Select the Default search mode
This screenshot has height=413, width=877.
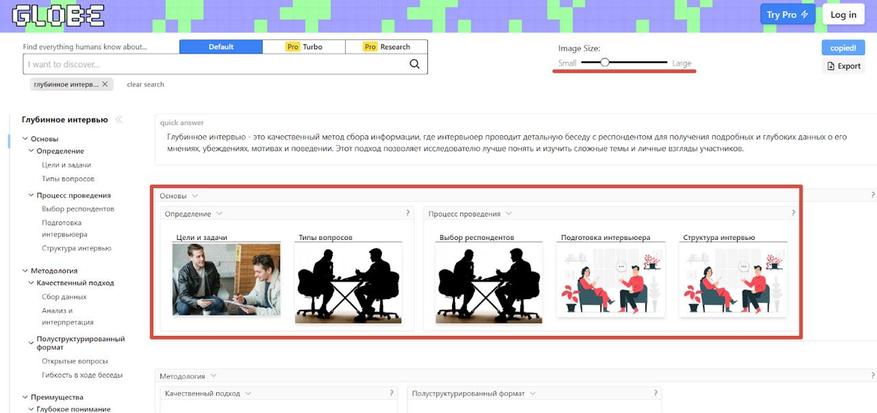coord(221,47)
